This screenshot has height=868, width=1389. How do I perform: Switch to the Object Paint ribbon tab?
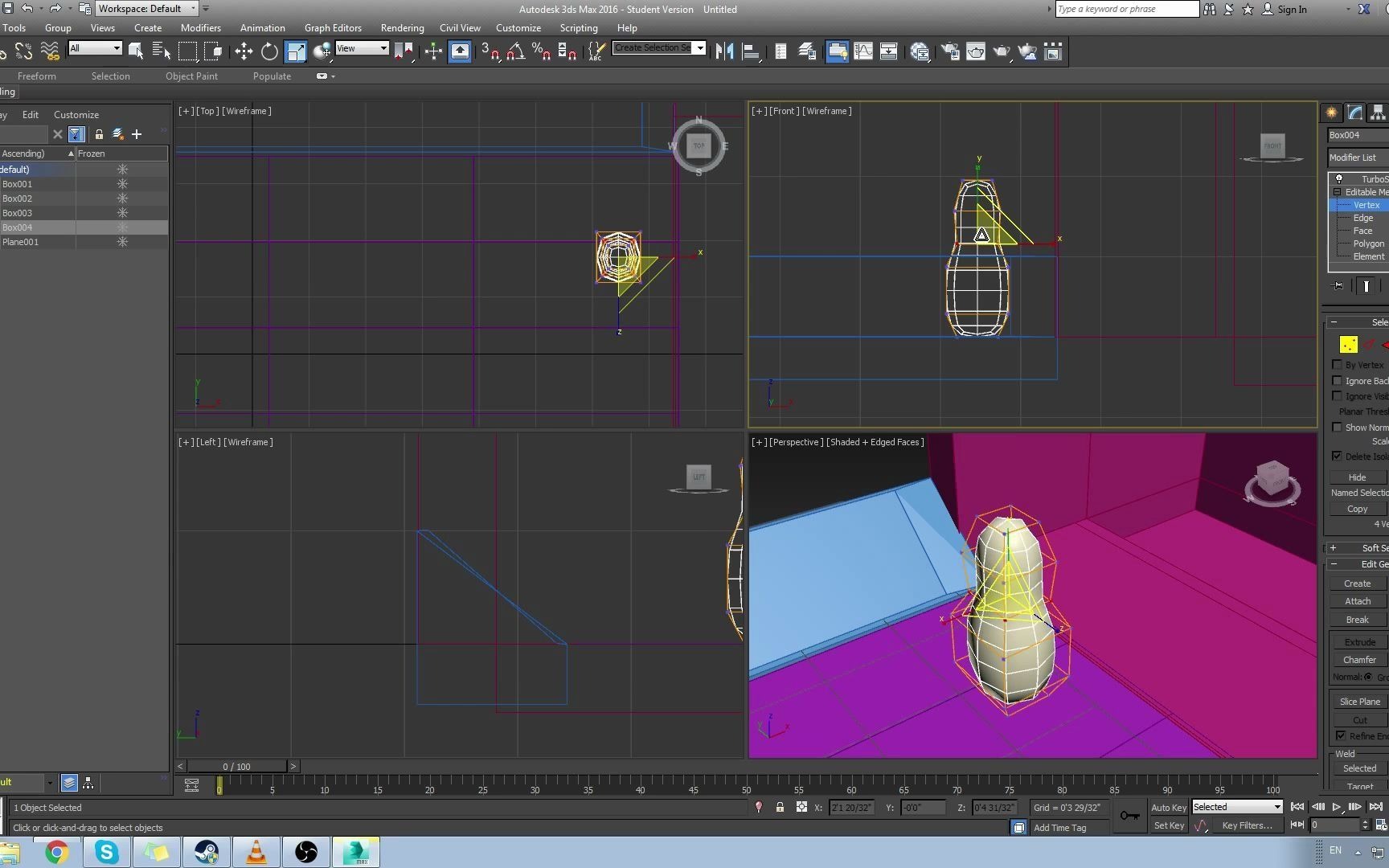point(191,76)
